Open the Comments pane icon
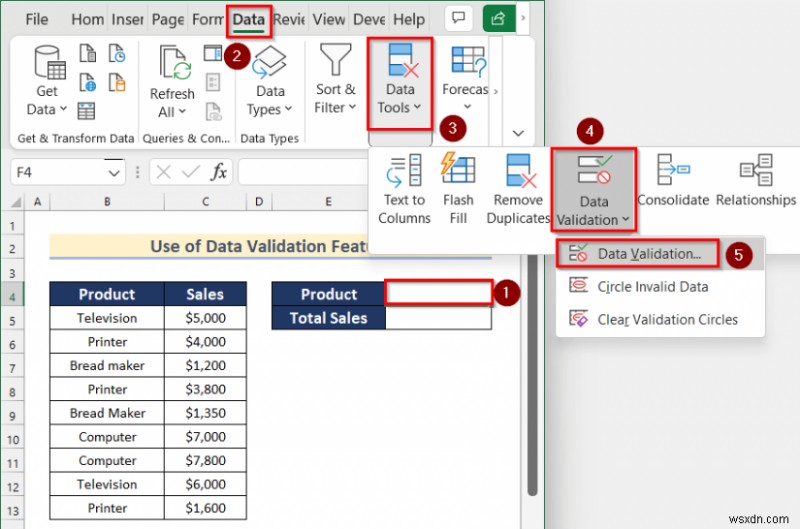 pyautogui.click(x=458, y=18)
